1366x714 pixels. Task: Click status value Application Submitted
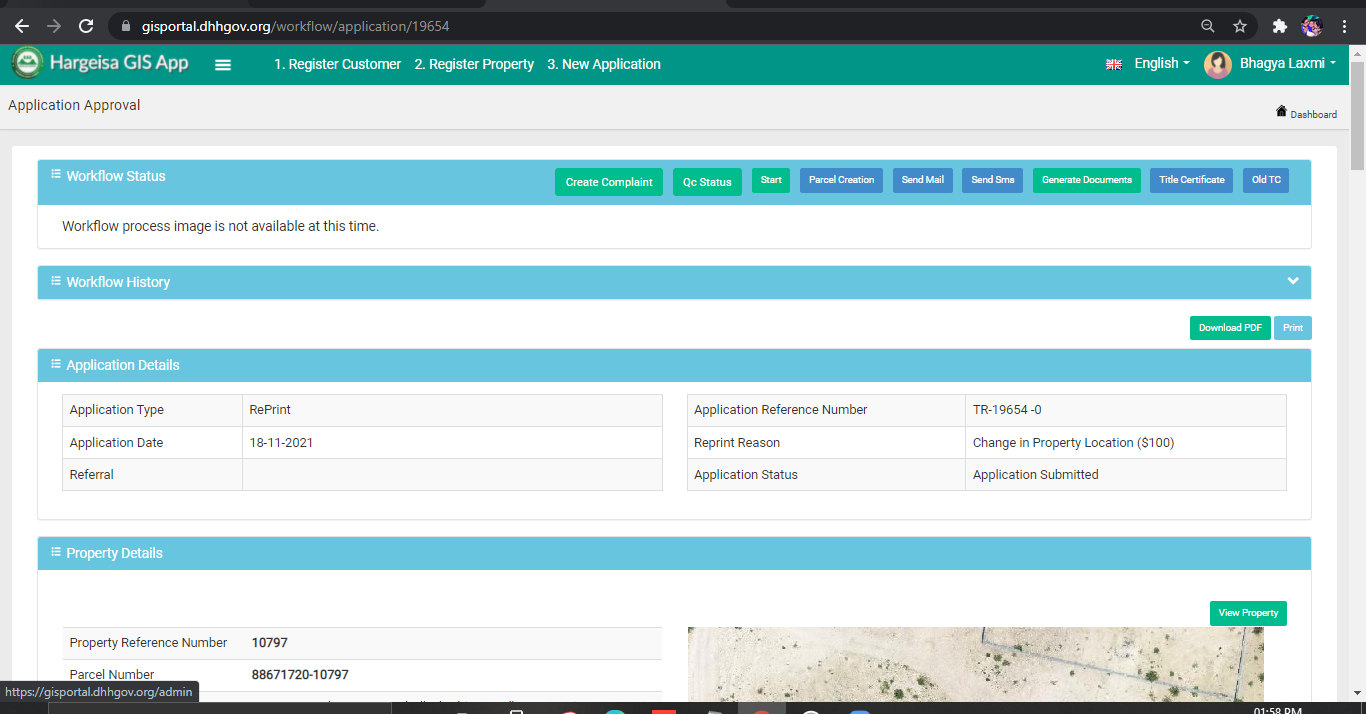[1035, 474]
